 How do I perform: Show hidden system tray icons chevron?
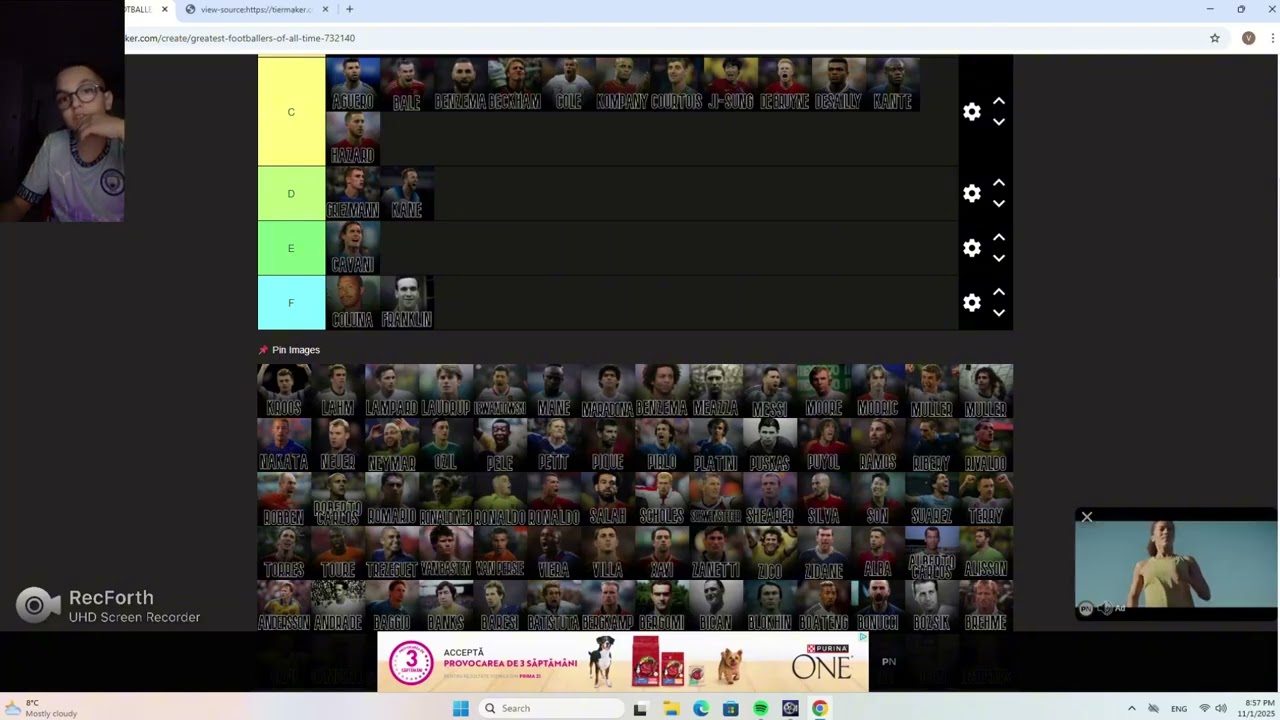tap(1132, 708)
